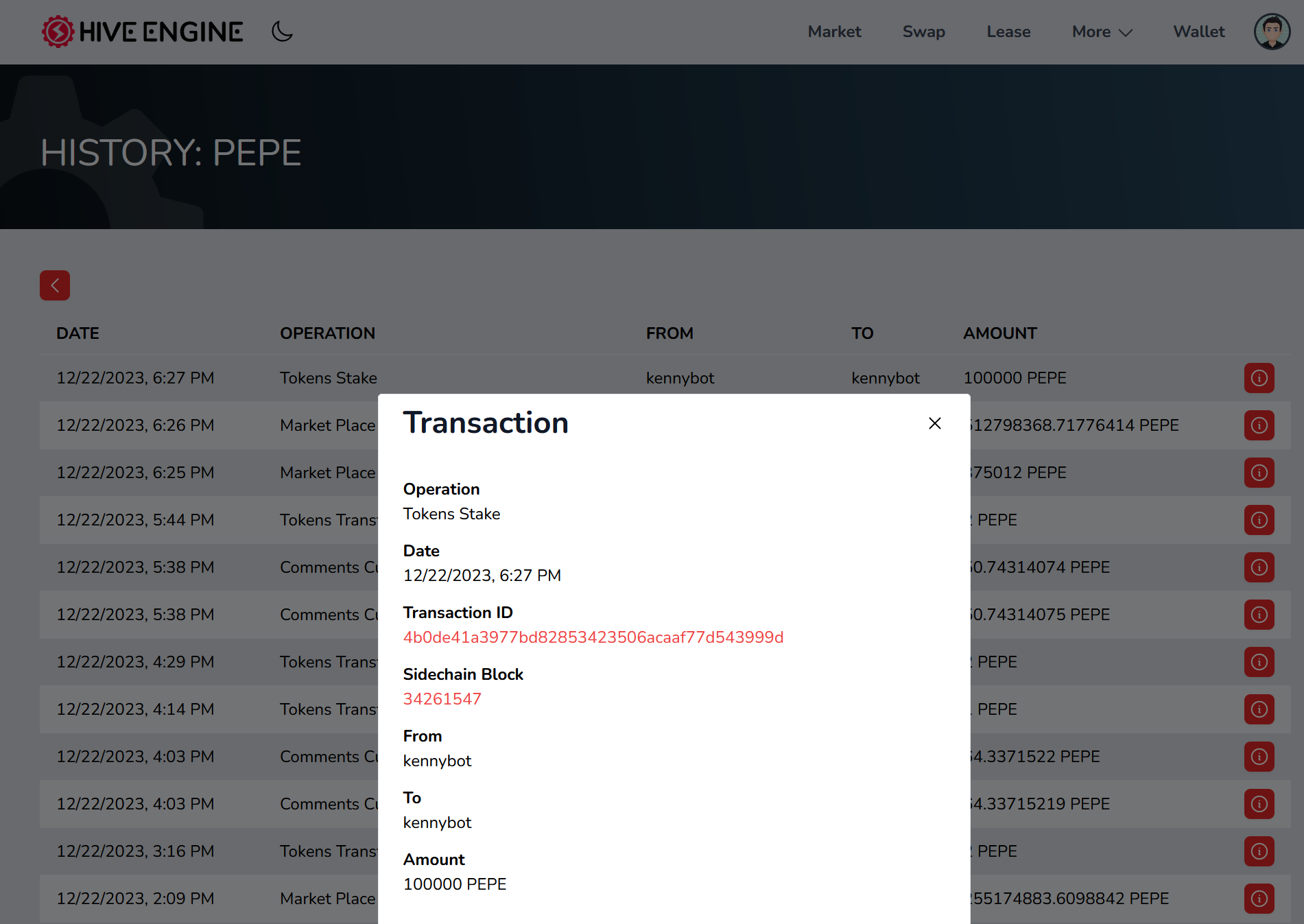Show info for the 4:29 PM transaction row
The height and width of the screenshot is (924, 1304).
[1259, 662]
